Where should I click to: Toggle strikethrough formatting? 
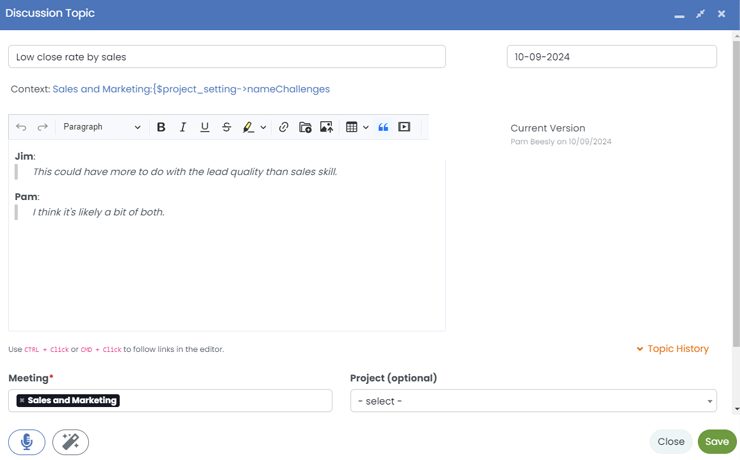(226, 127)
